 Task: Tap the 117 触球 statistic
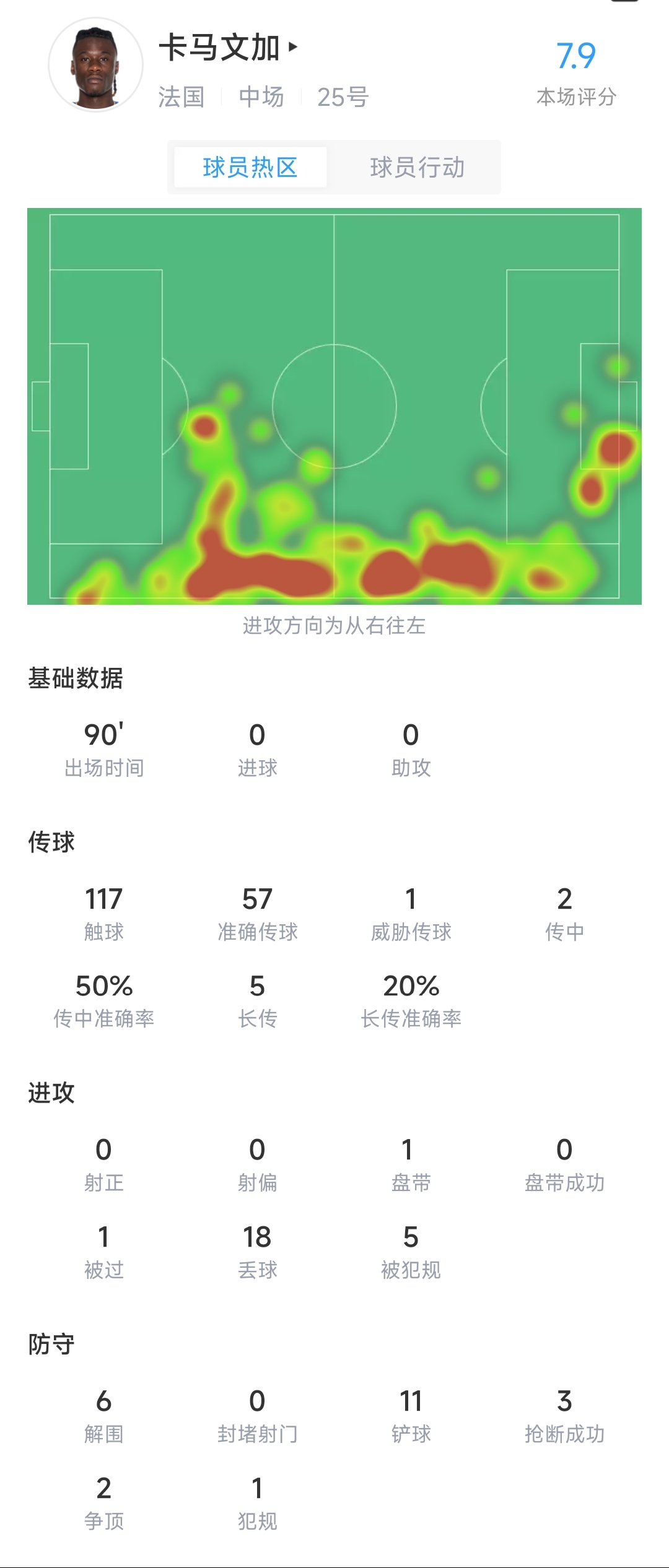(x=104, y=914)
